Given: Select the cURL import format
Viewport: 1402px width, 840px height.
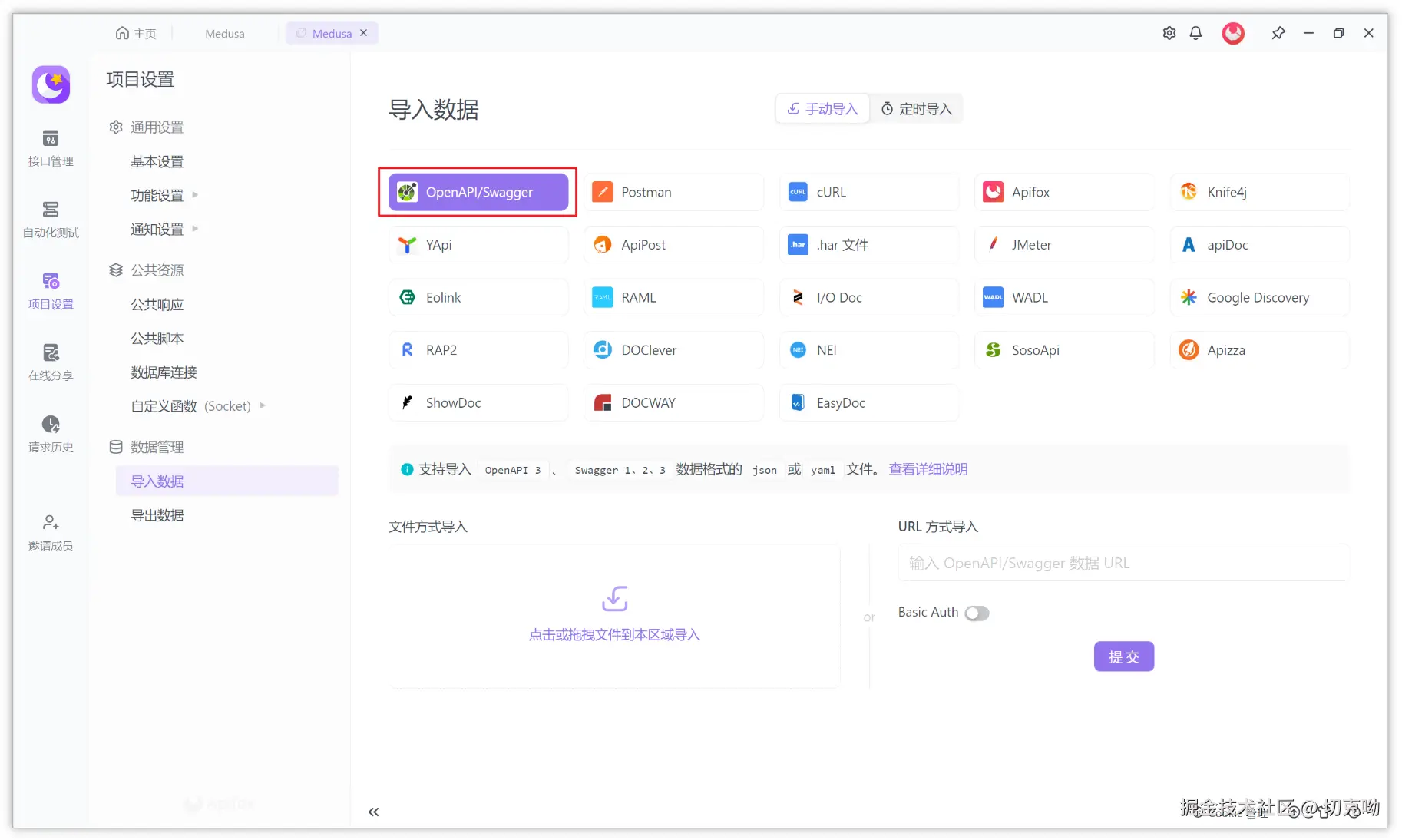Looking at the screenshot, I should 869,192.
